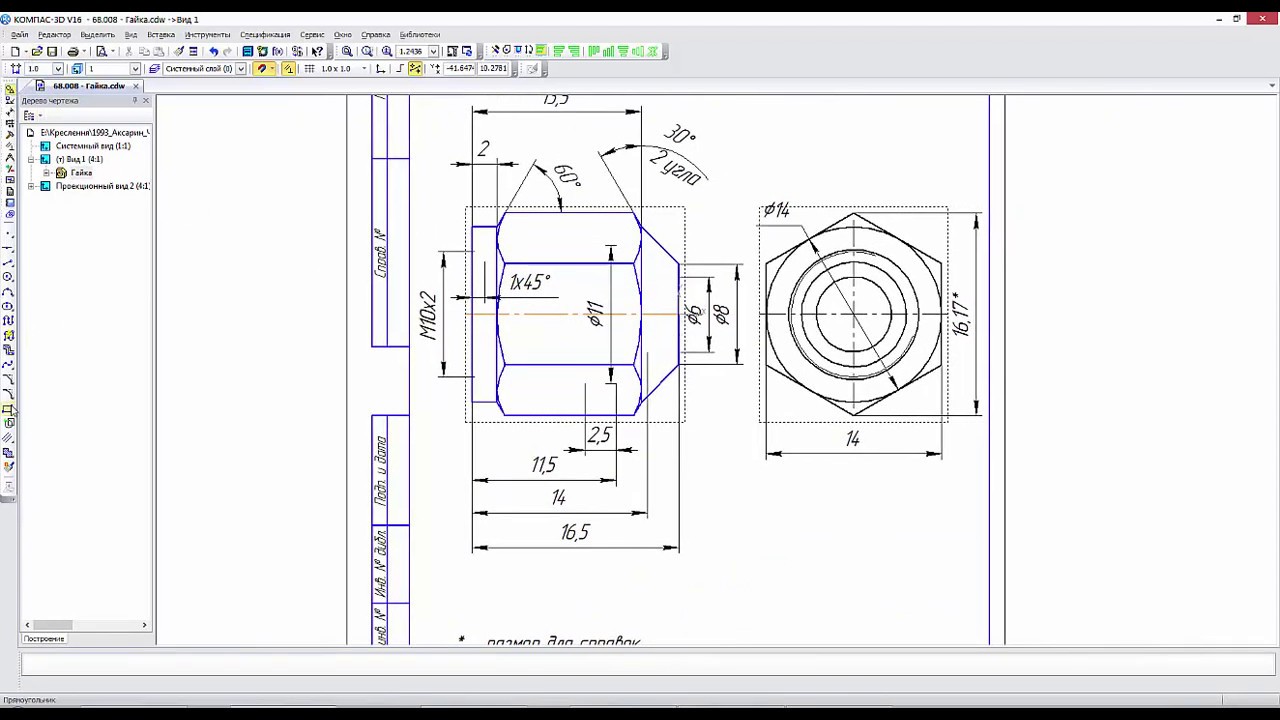Open the view number dropdown

[x=135, y=69]
